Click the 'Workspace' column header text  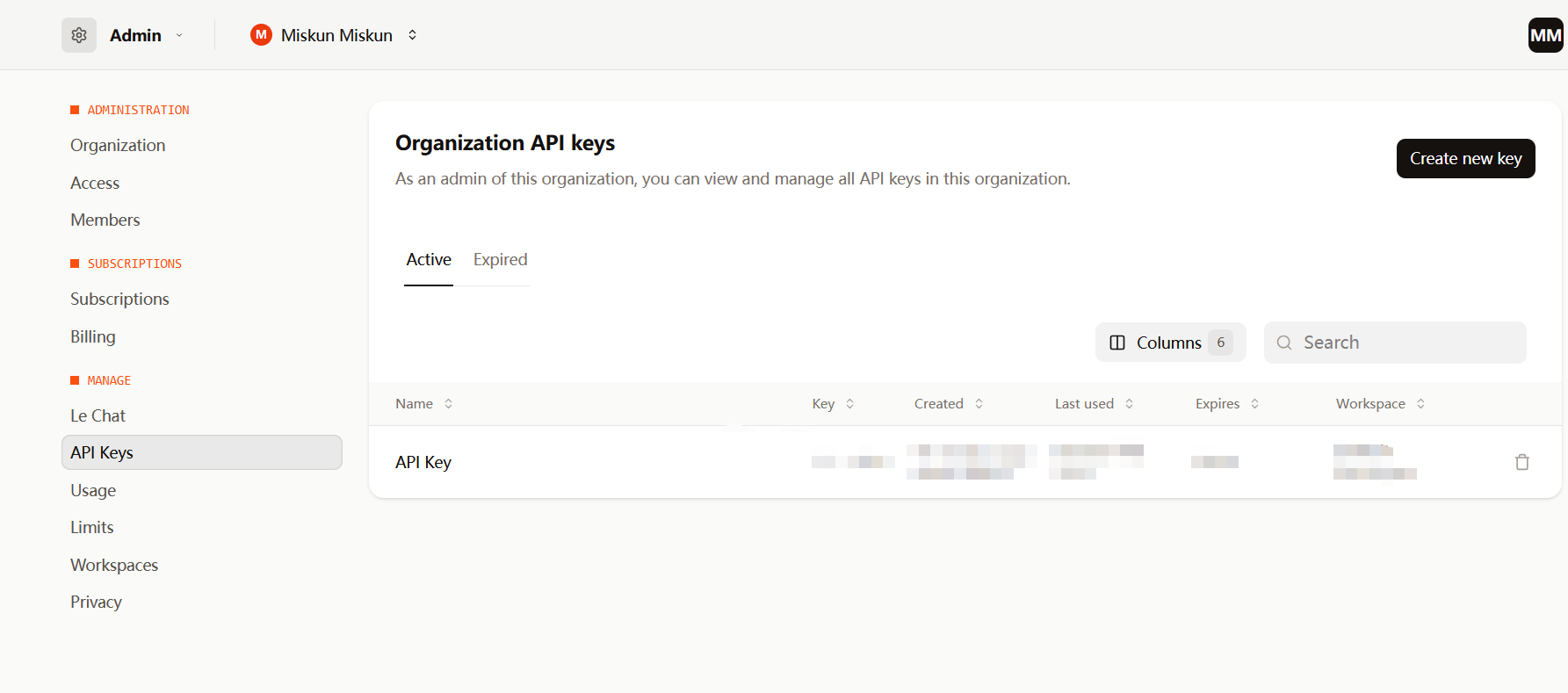tap(1370, 404)
